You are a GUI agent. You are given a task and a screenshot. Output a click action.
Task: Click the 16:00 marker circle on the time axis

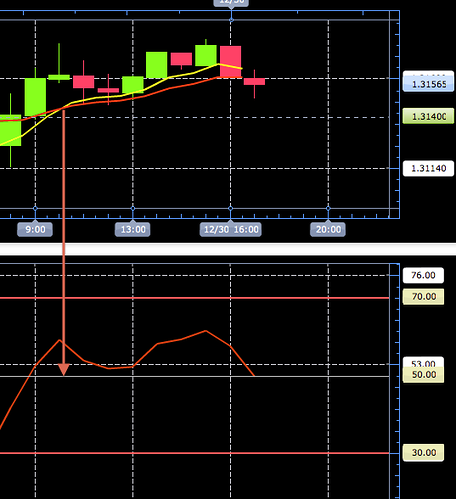pos(230,208)
